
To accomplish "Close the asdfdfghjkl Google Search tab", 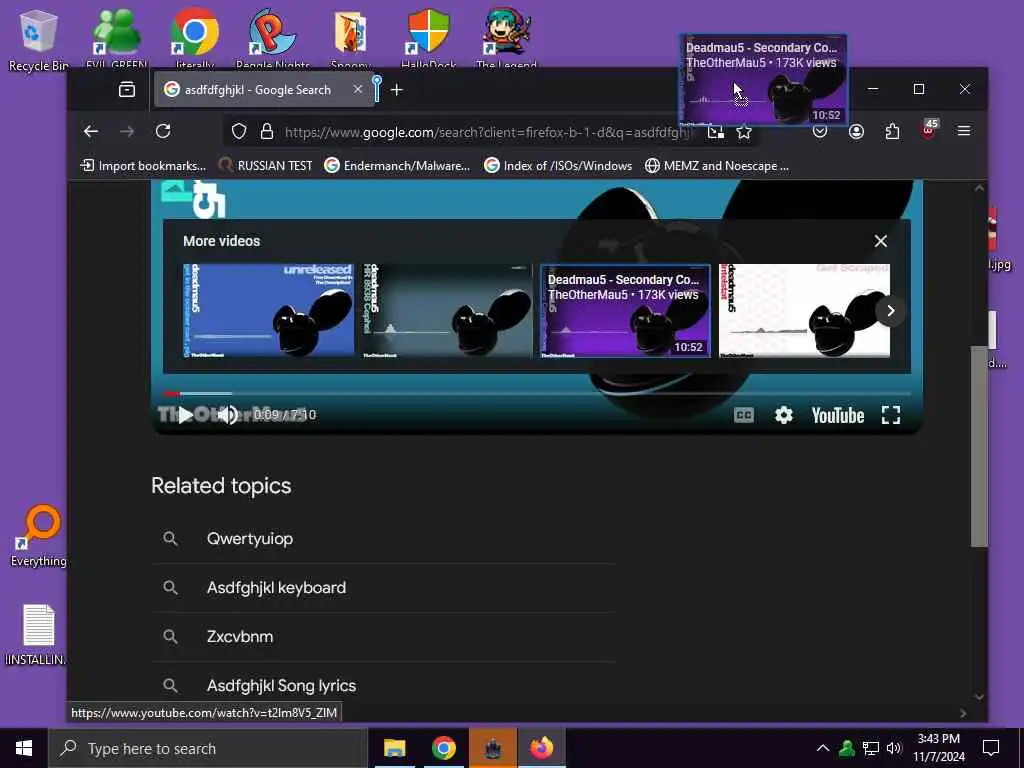I will coord(357,89).
